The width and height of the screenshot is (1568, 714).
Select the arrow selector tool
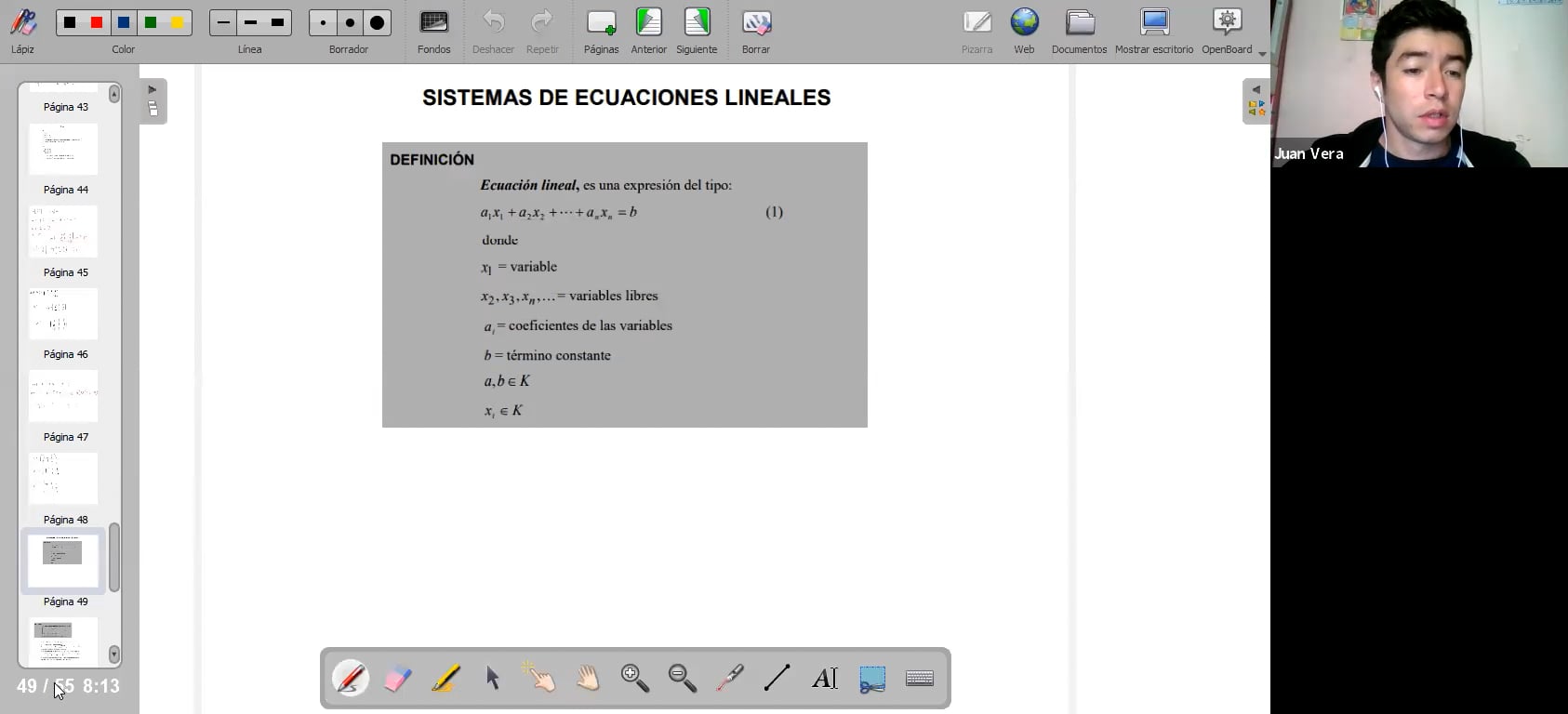(493, 679)
